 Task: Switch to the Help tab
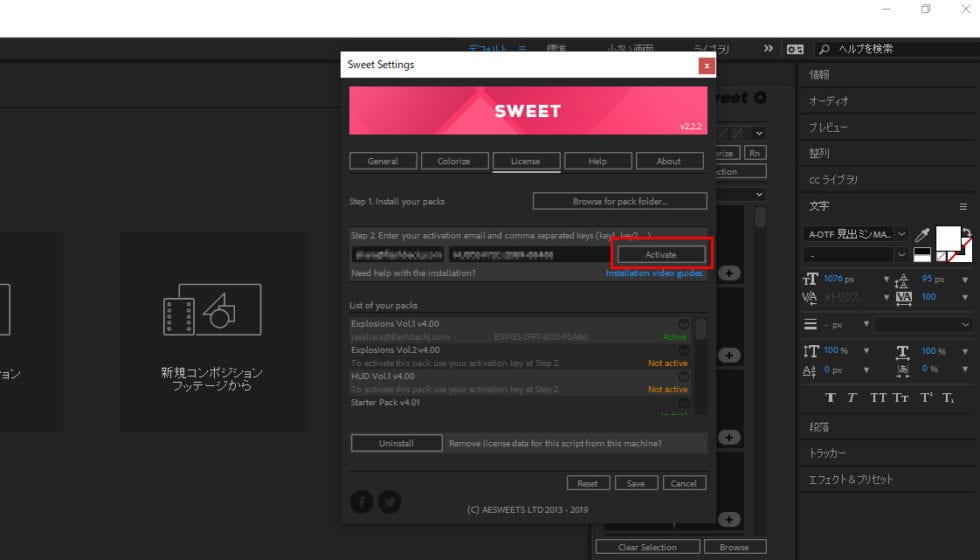[598, 161]
